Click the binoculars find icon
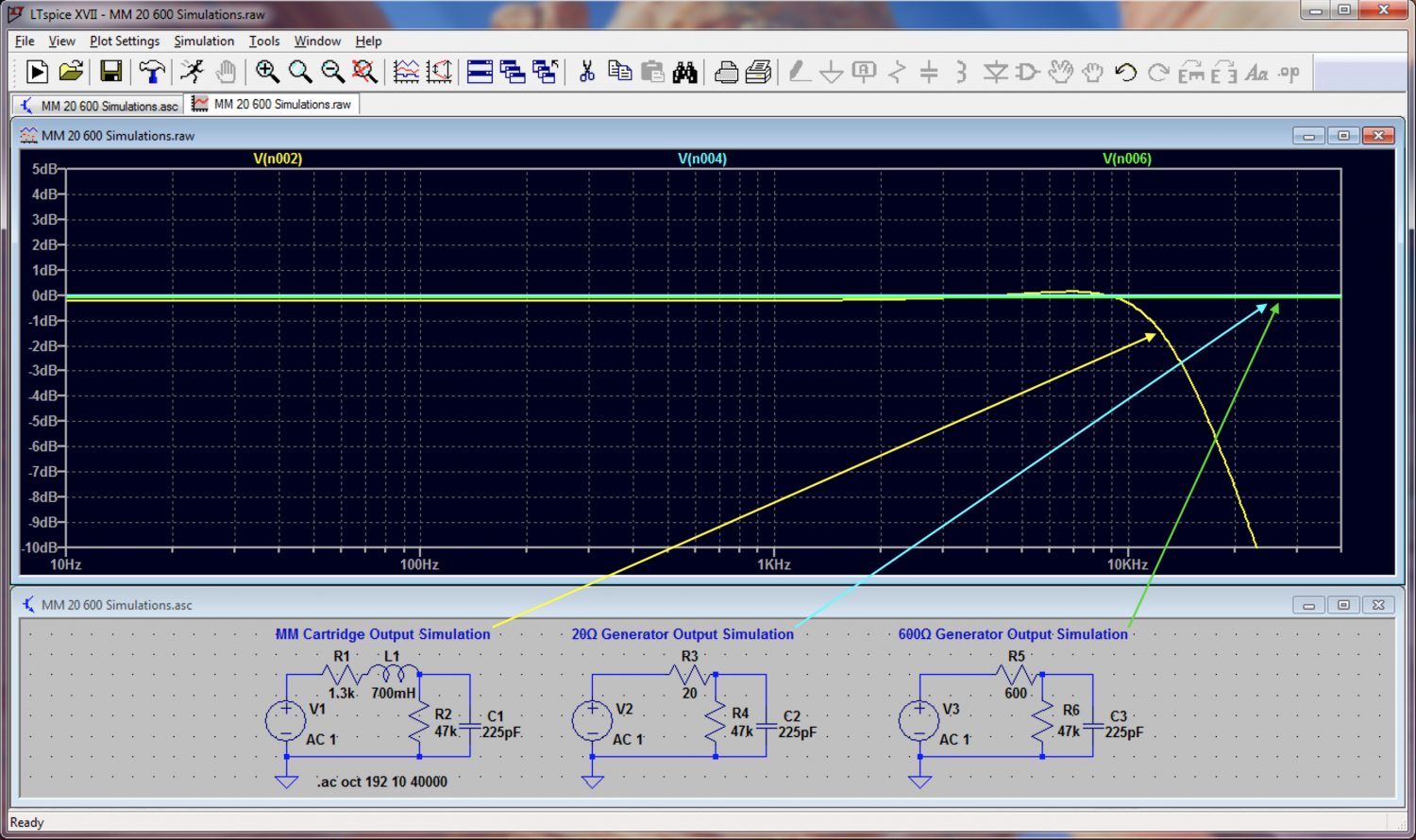 point(685,72)
